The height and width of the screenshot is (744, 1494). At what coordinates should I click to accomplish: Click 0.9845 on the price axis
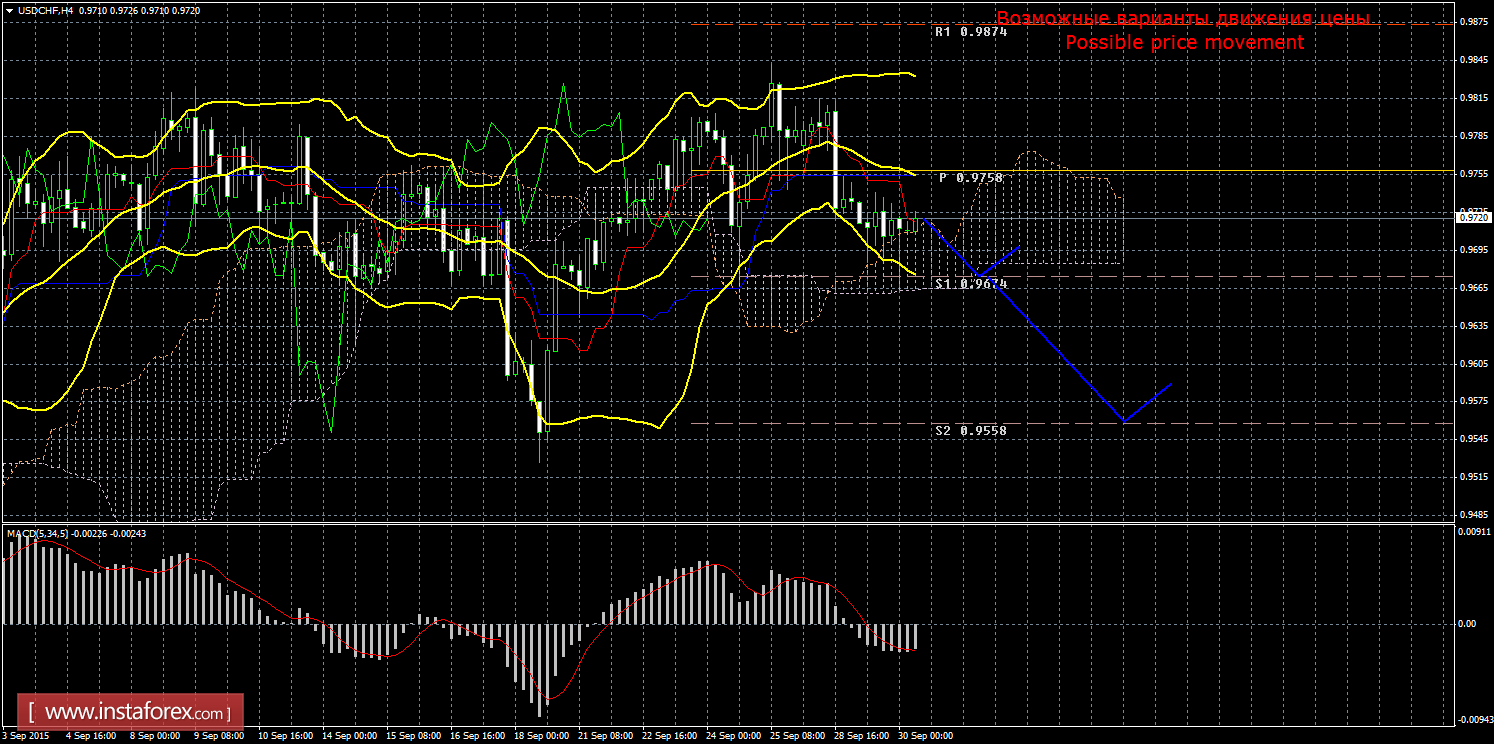(1472, 59)
